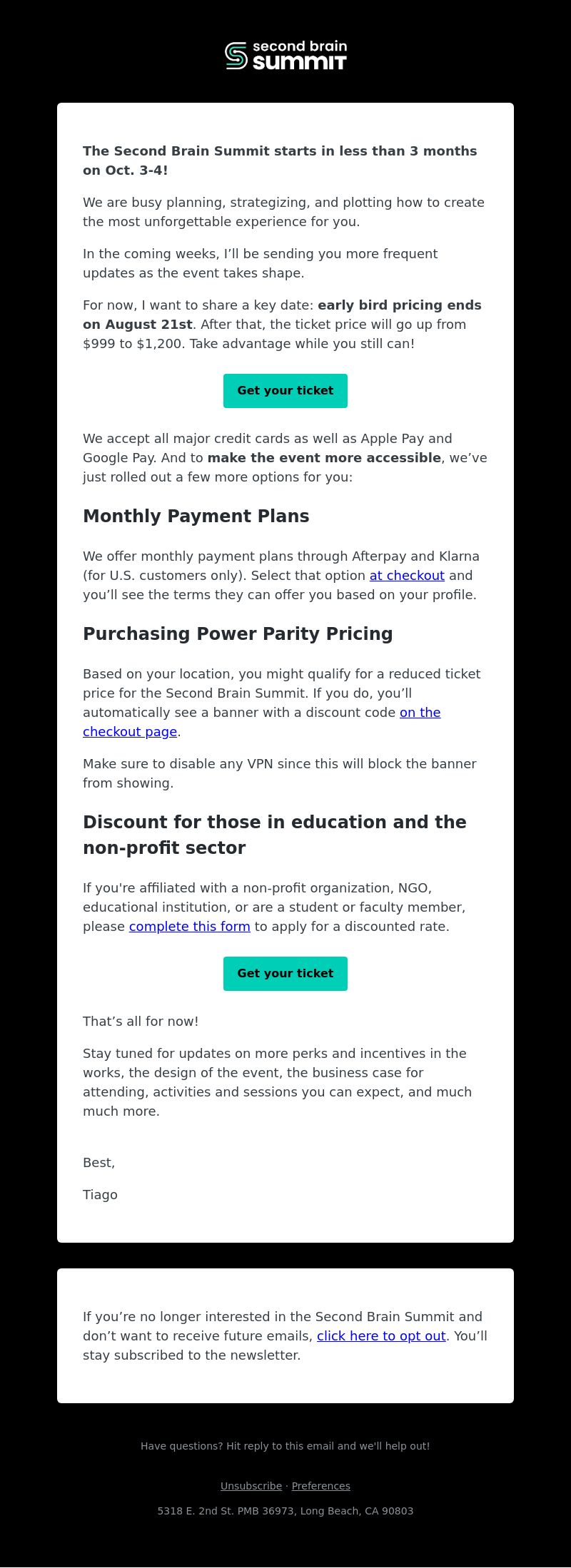Click the first 'Get your ticket' button under early bird pricing
Image resolution: width=571 pixels, height=1568 pixels.
(285, 391)
